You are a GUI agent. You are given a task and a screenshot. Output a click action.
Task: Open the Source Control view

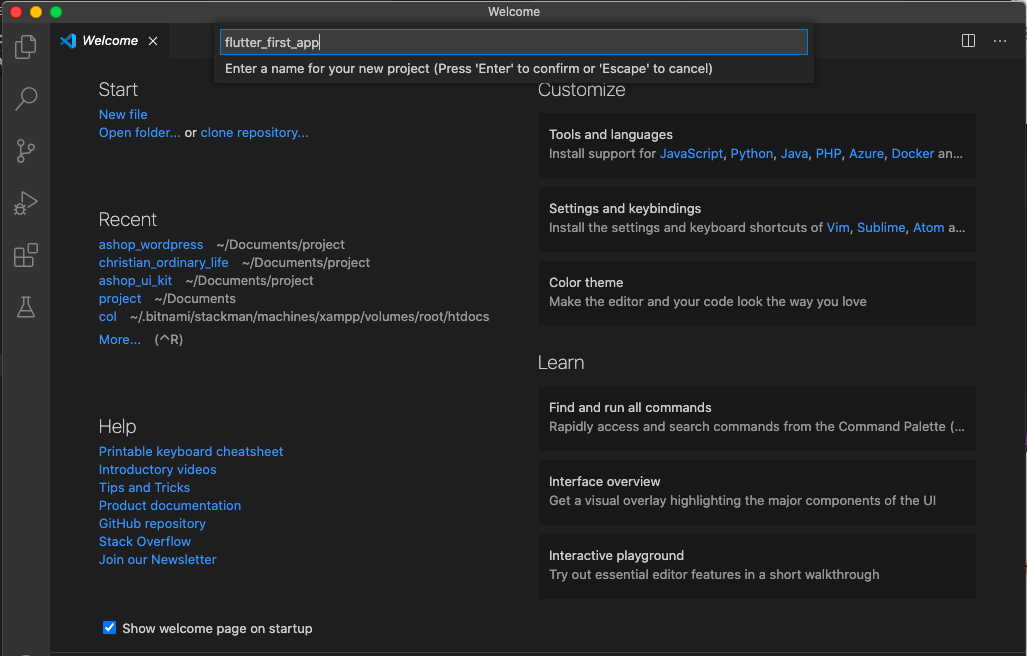pos(26,151)
